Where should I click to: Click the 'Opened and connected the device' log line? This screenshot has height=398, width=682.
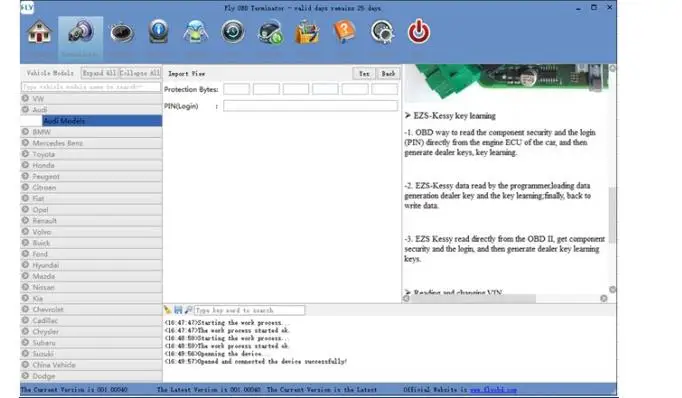[x=255, y=361]
